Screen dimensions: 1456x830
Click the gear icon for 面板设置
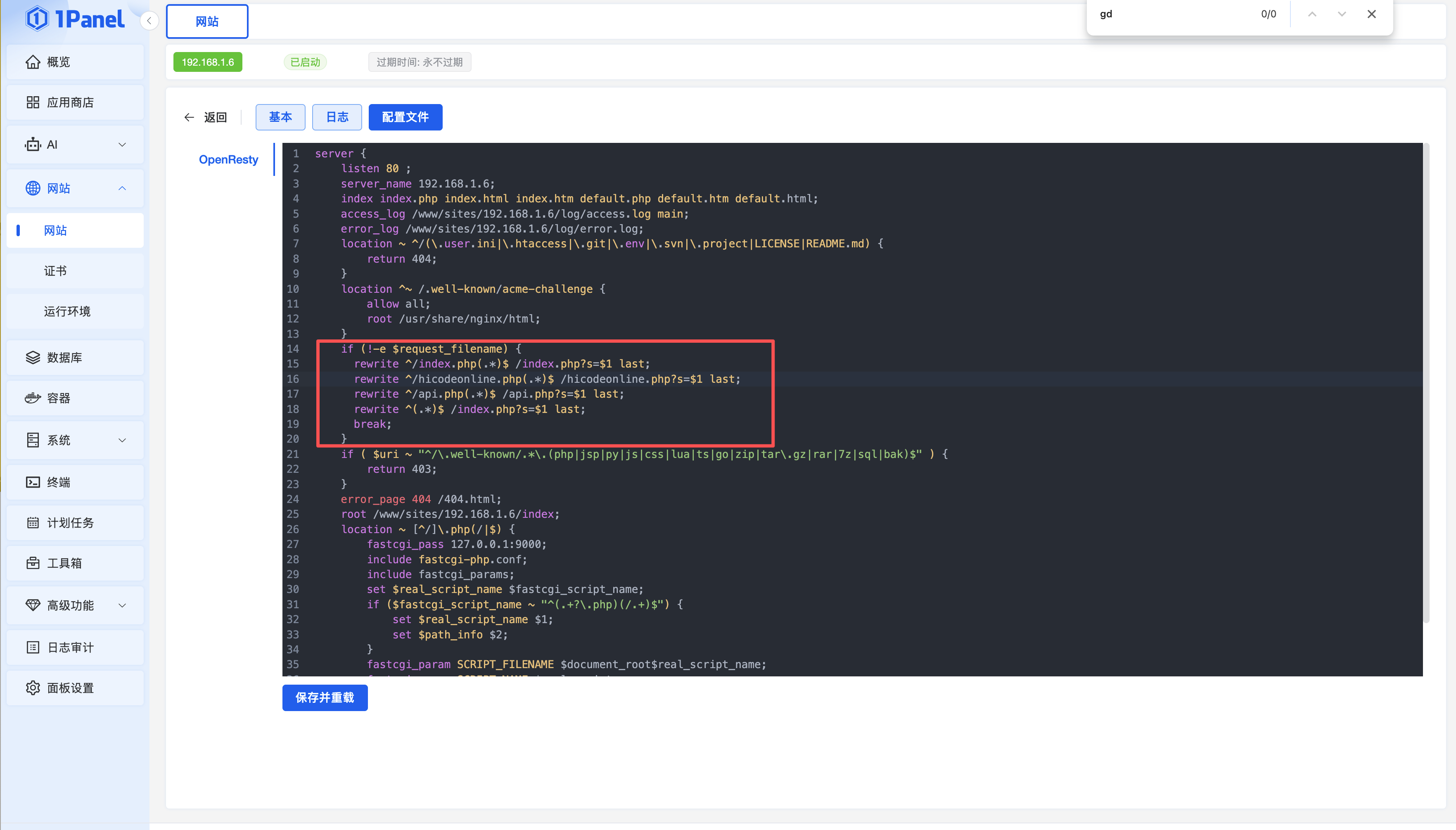coord(33,688)
